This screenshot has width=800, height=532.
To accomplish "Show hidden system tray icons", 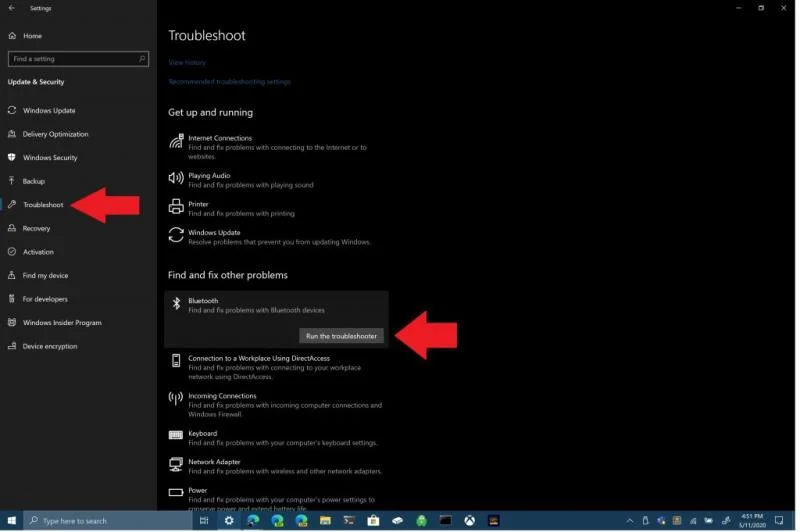I will (630, 521).
